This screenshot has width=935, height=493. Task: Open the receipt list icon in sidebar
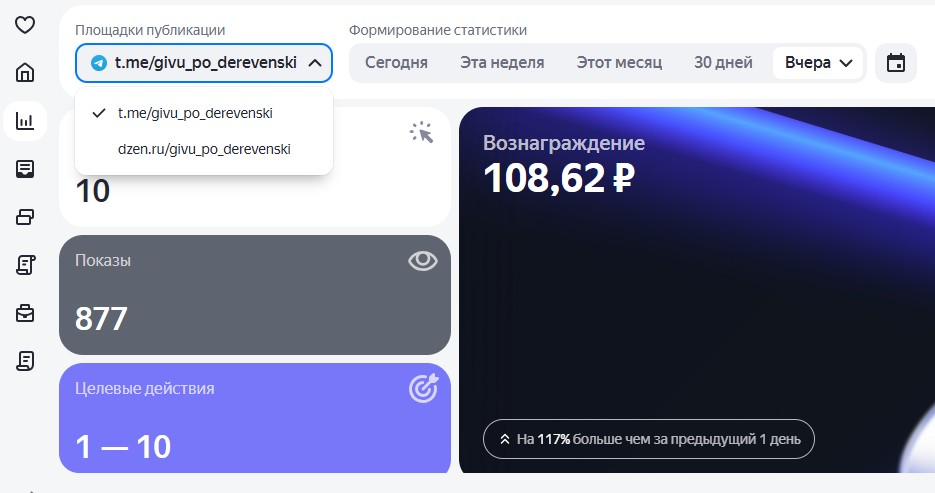click(x=24, y=361)
